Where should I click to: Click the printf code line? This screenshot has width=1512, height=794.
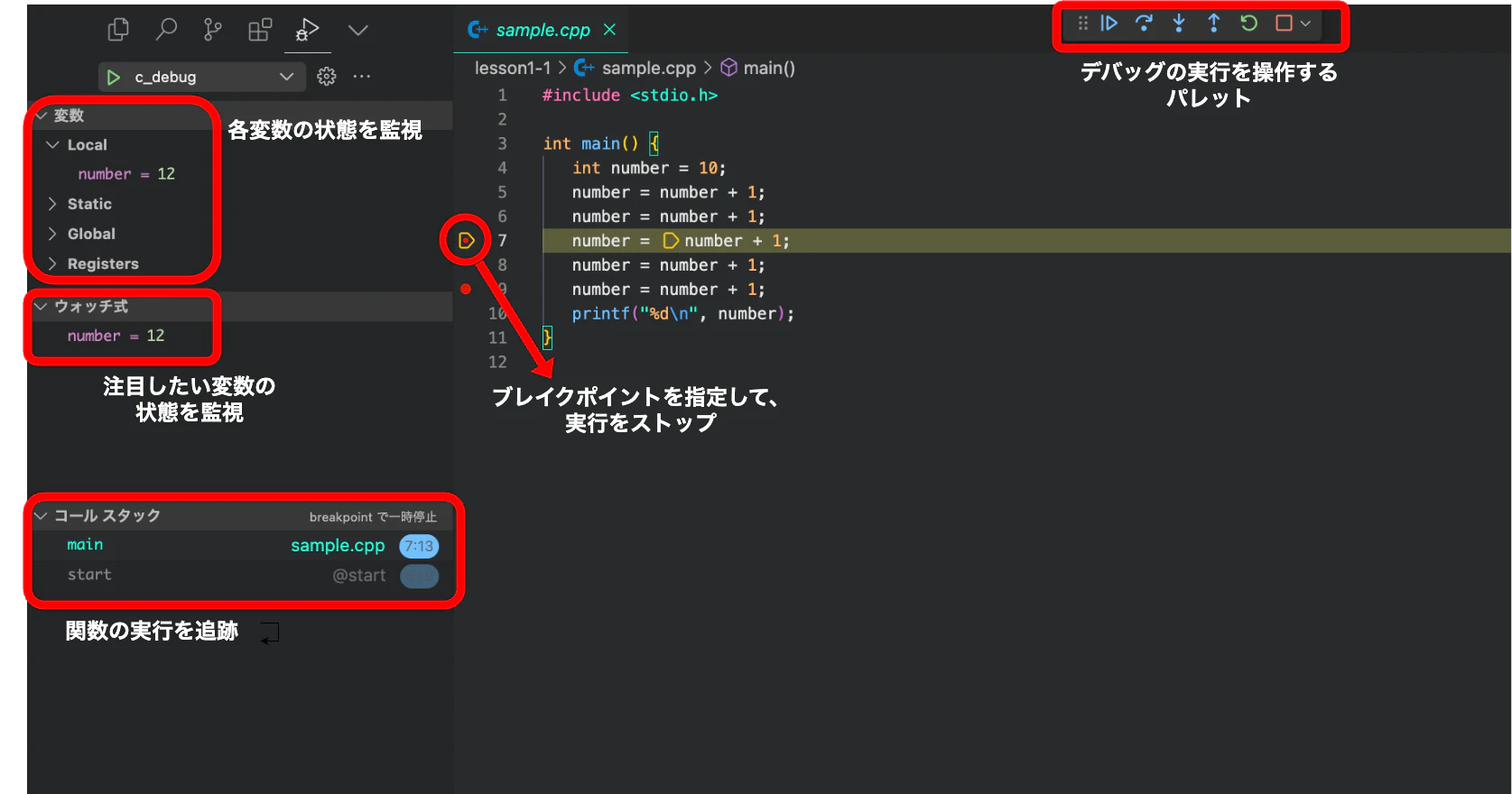[x=683, y=314]
